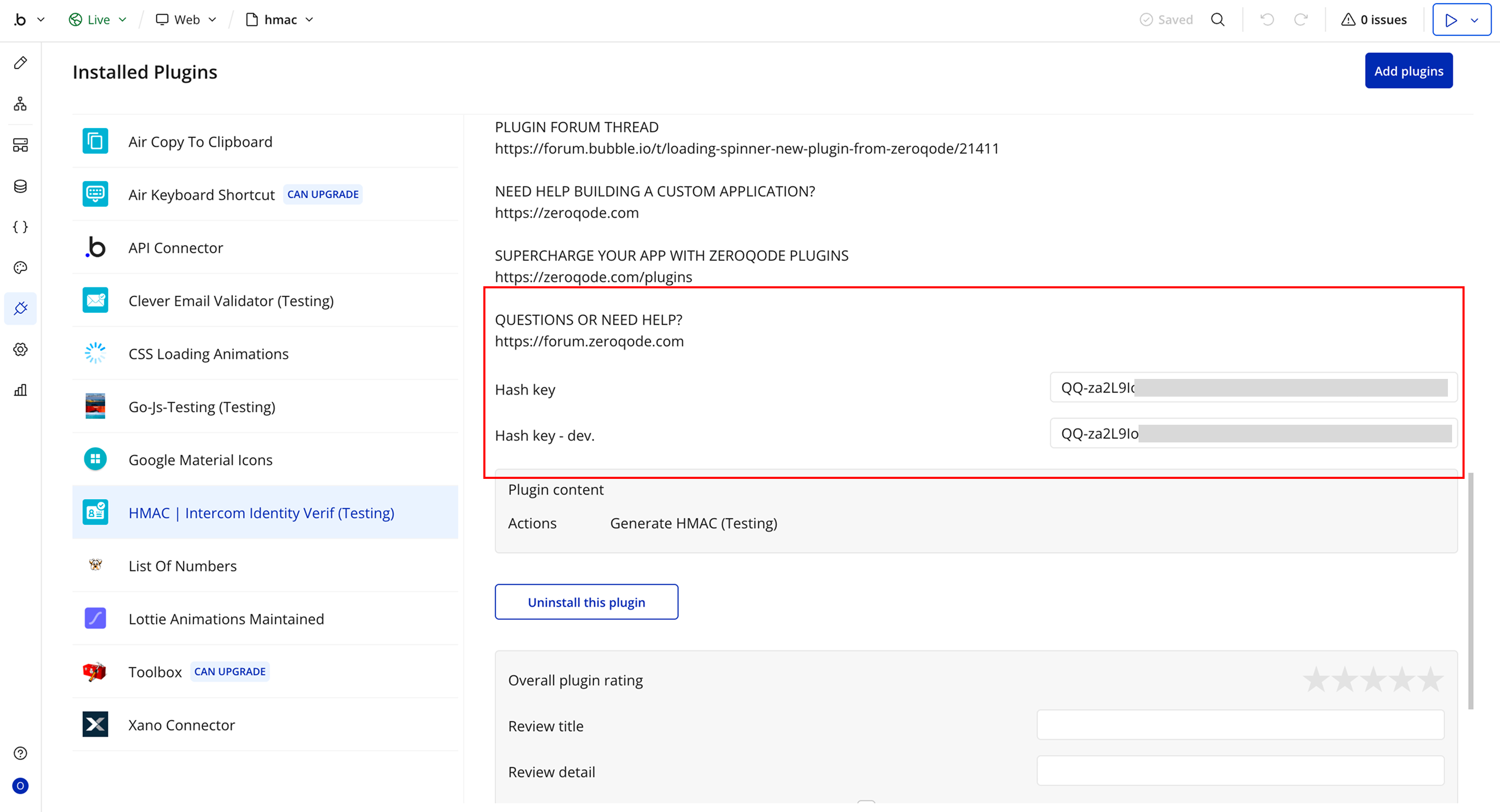Click the search magnifier icon
Viewport: 1500px width, 812px height.
pos(1218,20)
